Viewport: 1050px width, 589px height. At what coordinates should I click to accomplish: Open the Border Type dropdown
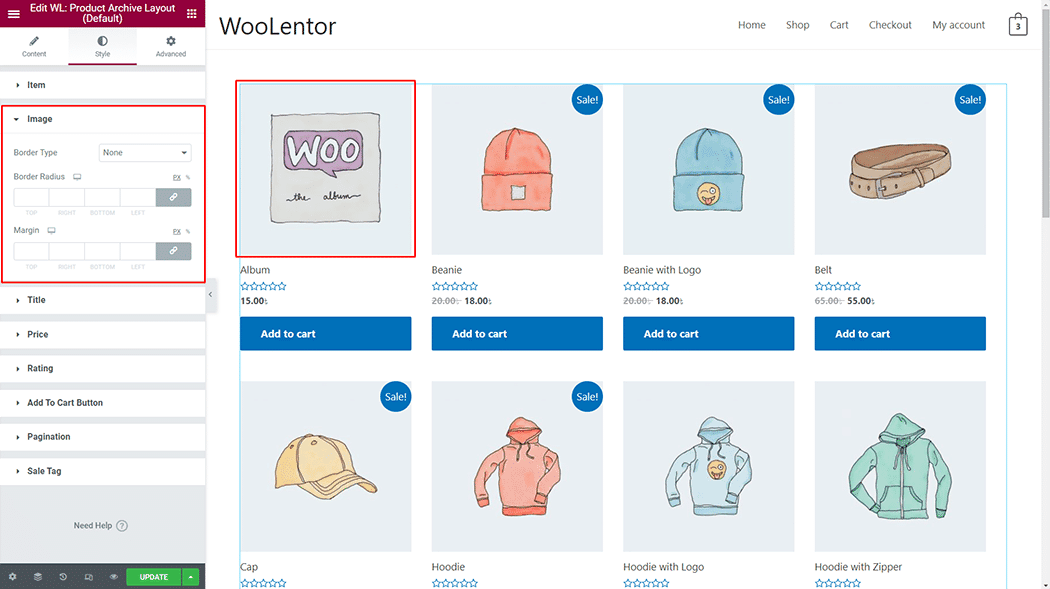(x=145, y=153)
